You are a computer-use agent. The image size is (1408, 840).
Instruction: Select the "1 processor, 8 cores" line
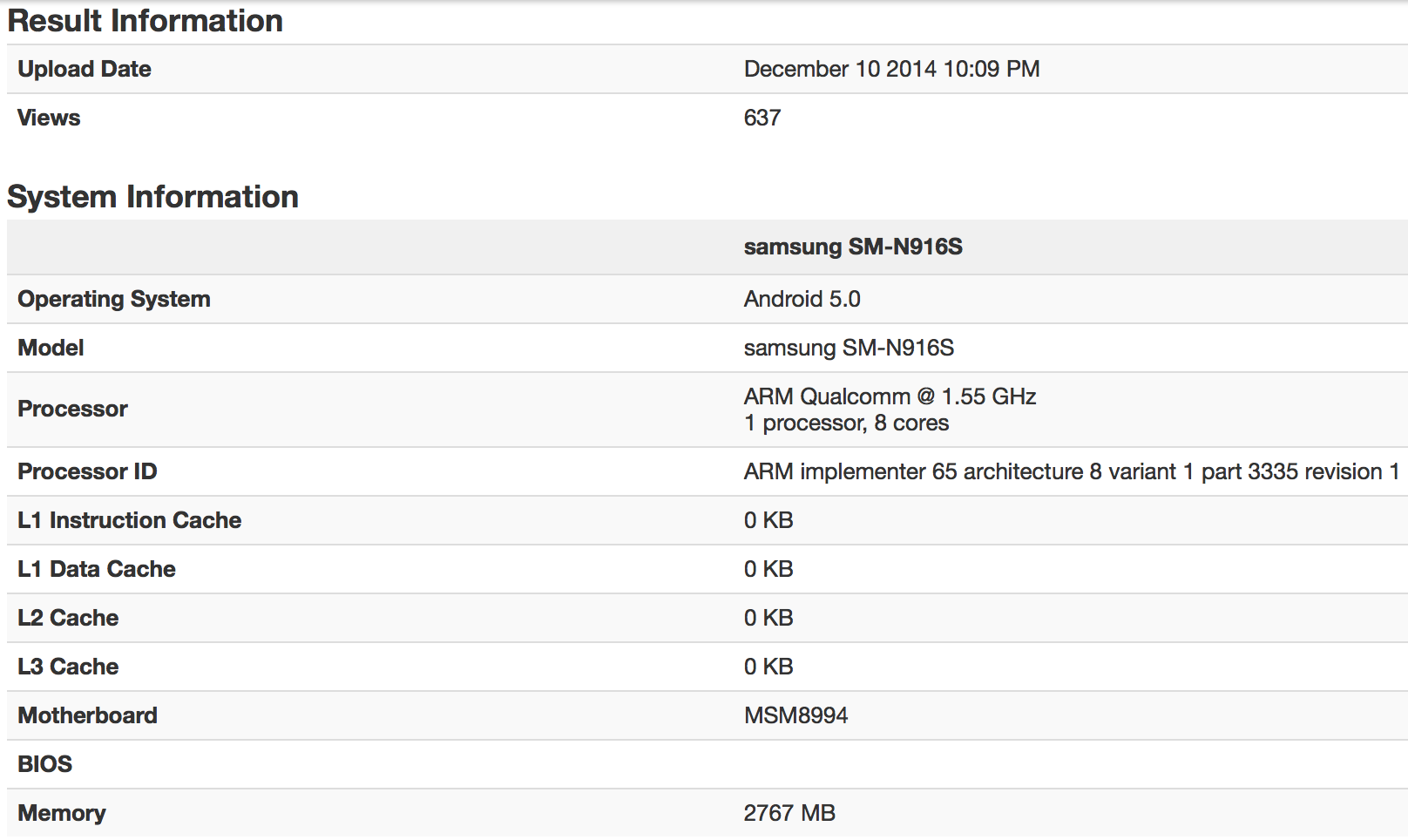click(846, 423)
